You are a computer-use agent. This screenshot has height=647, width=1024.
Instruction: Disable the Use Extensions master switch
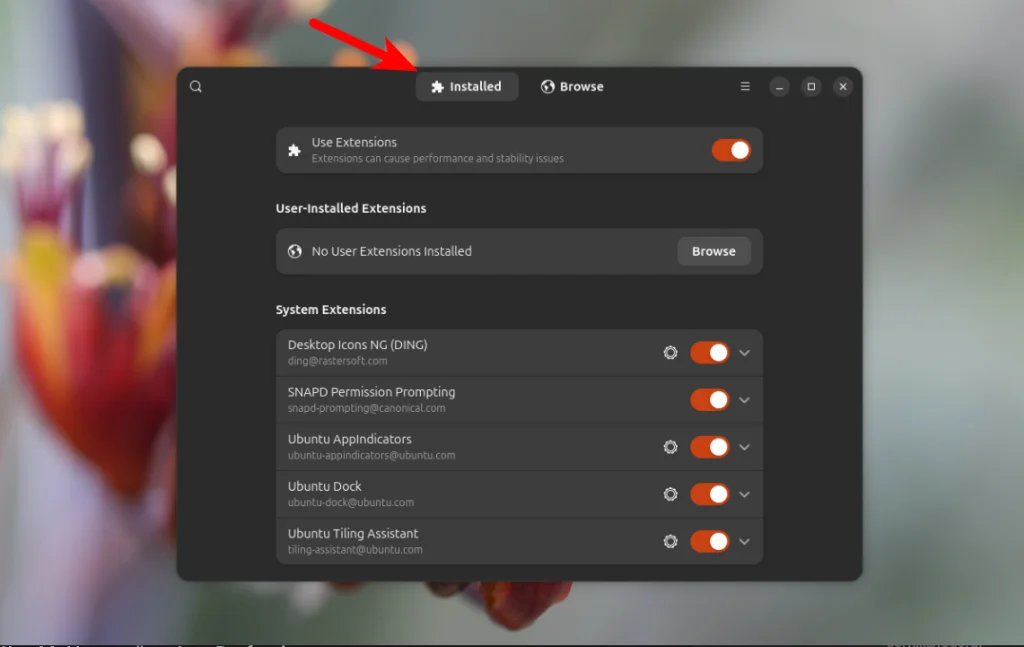point(731,149)
